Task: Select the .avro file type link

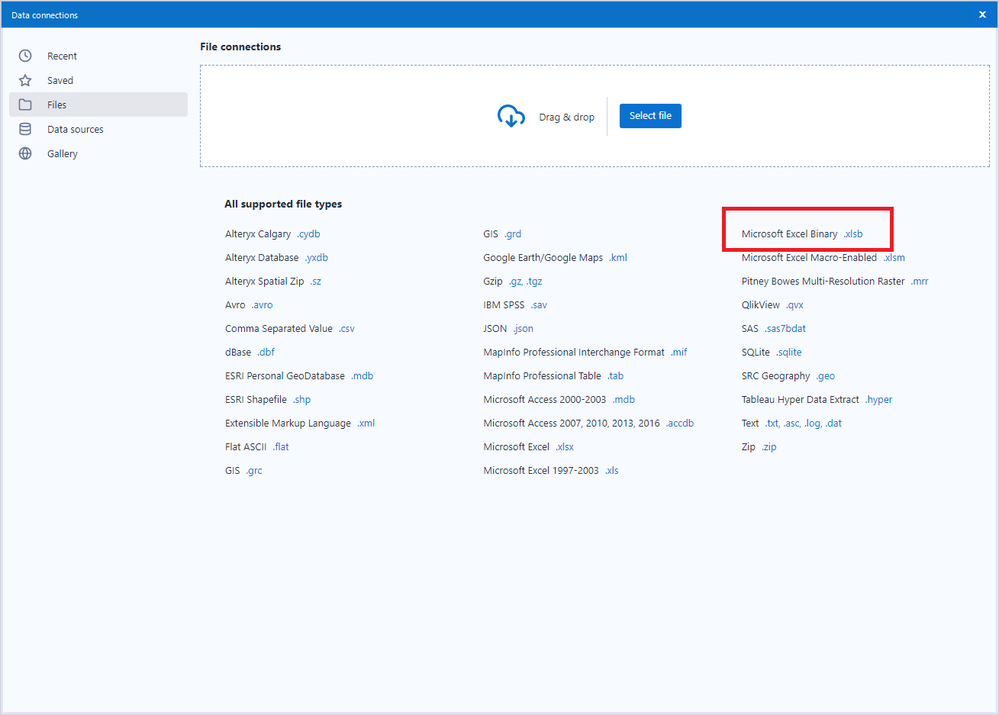Action: pyautogui.click(x=262, y=305)
